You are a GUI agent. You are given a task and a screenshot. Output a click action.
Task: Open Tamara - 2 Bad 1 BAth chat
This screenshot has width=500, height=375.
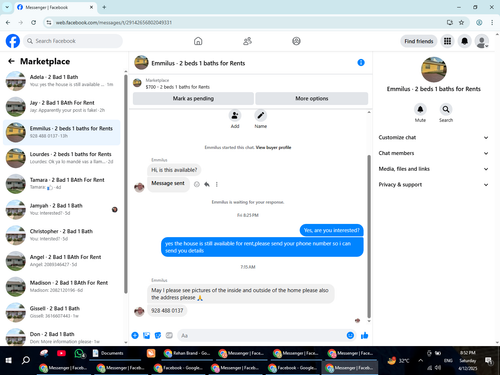pos(62,183)
